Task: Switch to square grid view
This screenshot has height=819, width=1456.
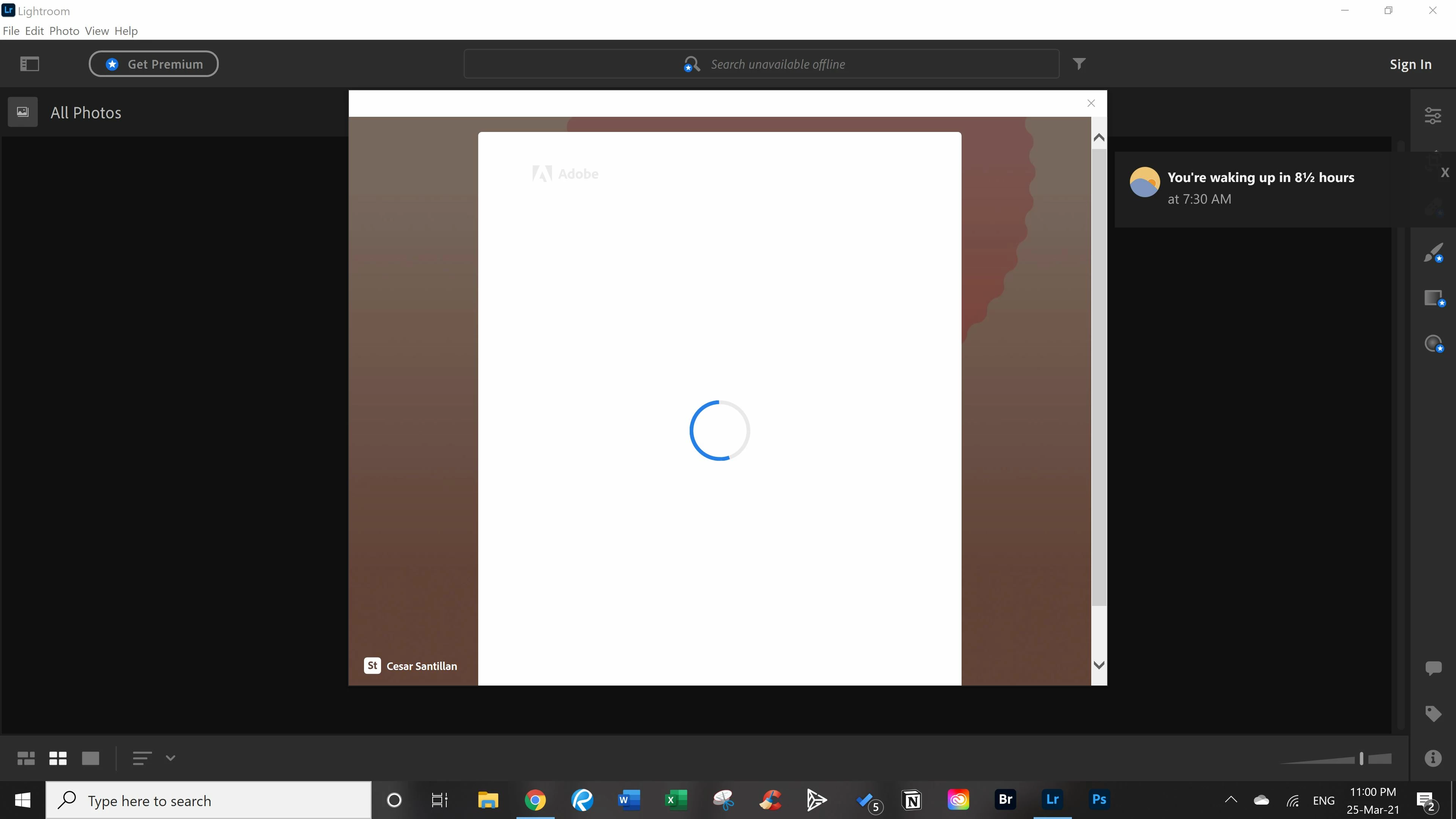Action: point(58,758)
